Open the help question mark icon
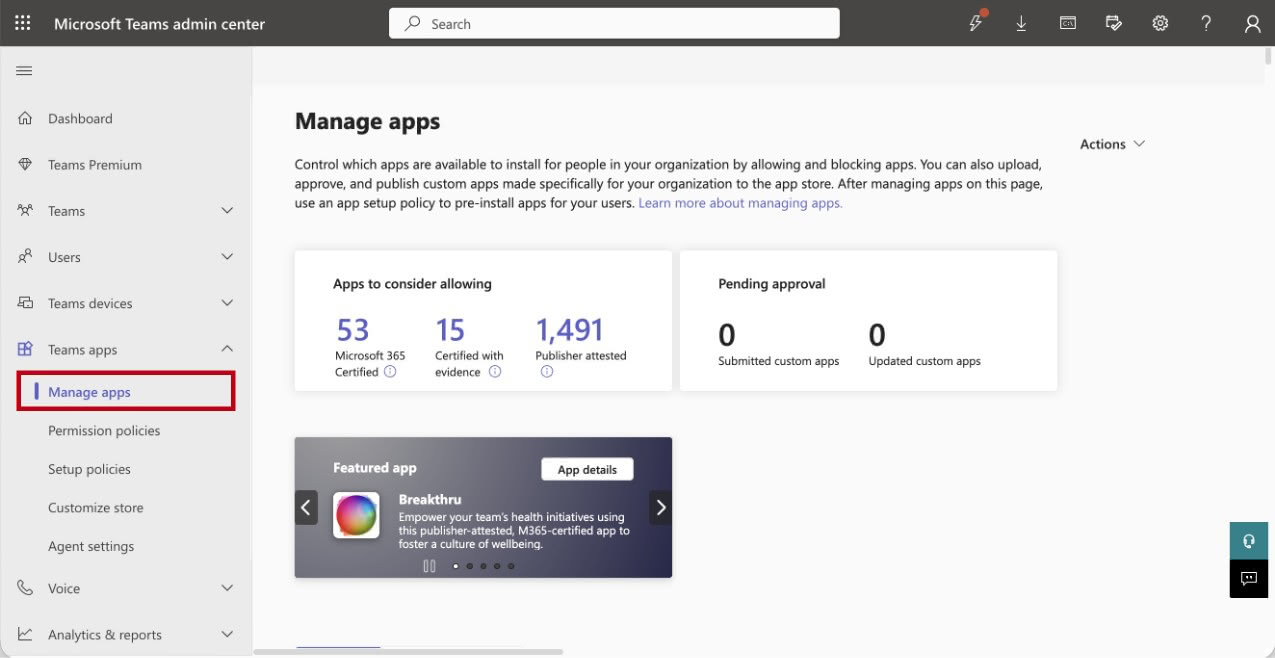Screen dimensions: 1275x658 point(1207,24)
